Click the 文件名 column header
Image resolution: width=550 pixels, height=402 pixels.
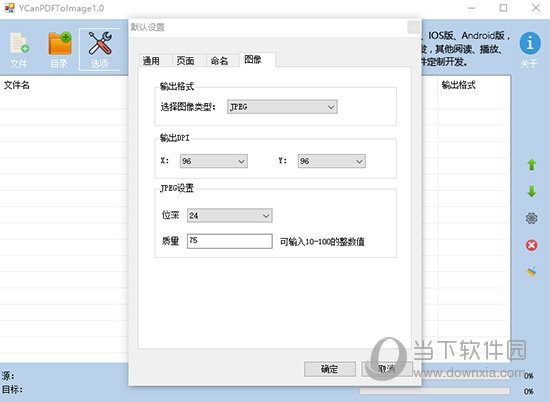pyautogui.click(x=17, y=85)
